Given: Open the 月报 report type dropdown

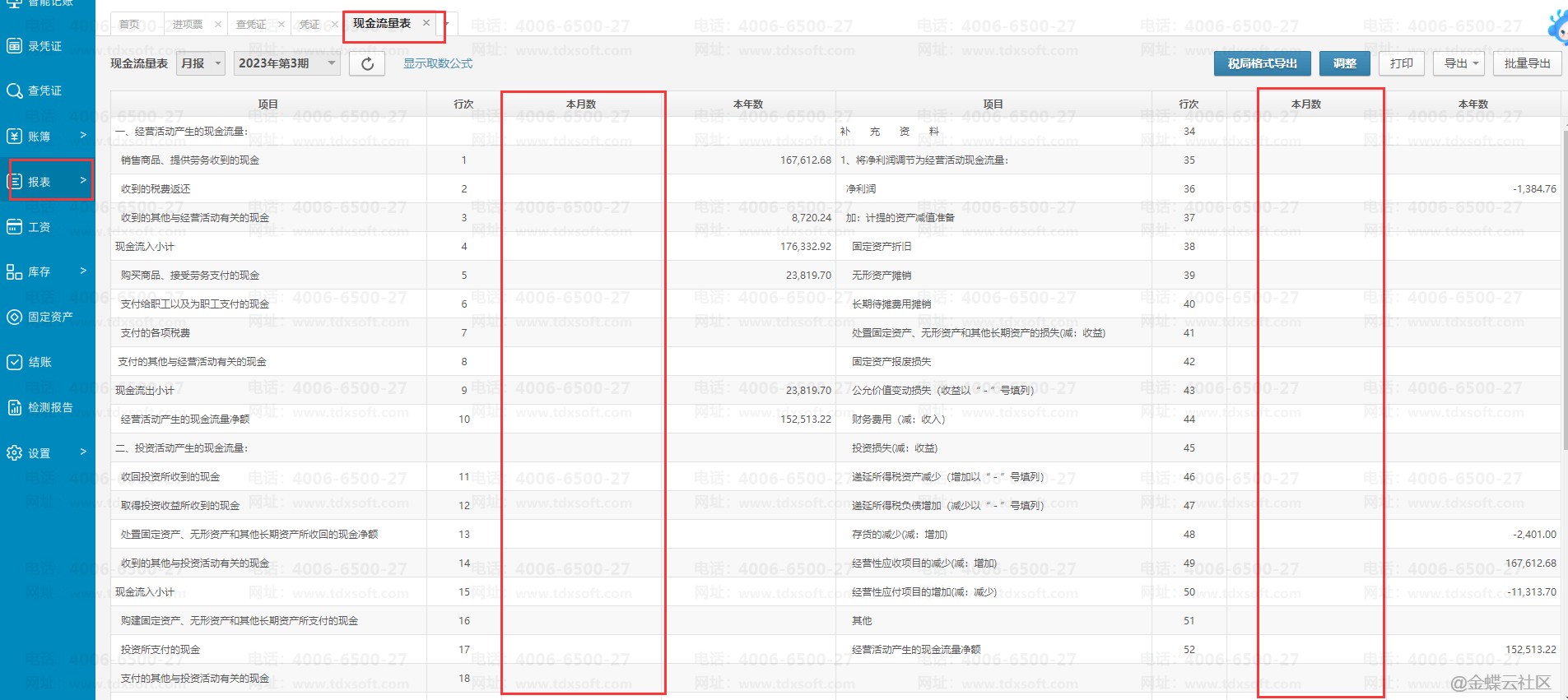Looking at the screenshot, I should (x=201, y=63).
